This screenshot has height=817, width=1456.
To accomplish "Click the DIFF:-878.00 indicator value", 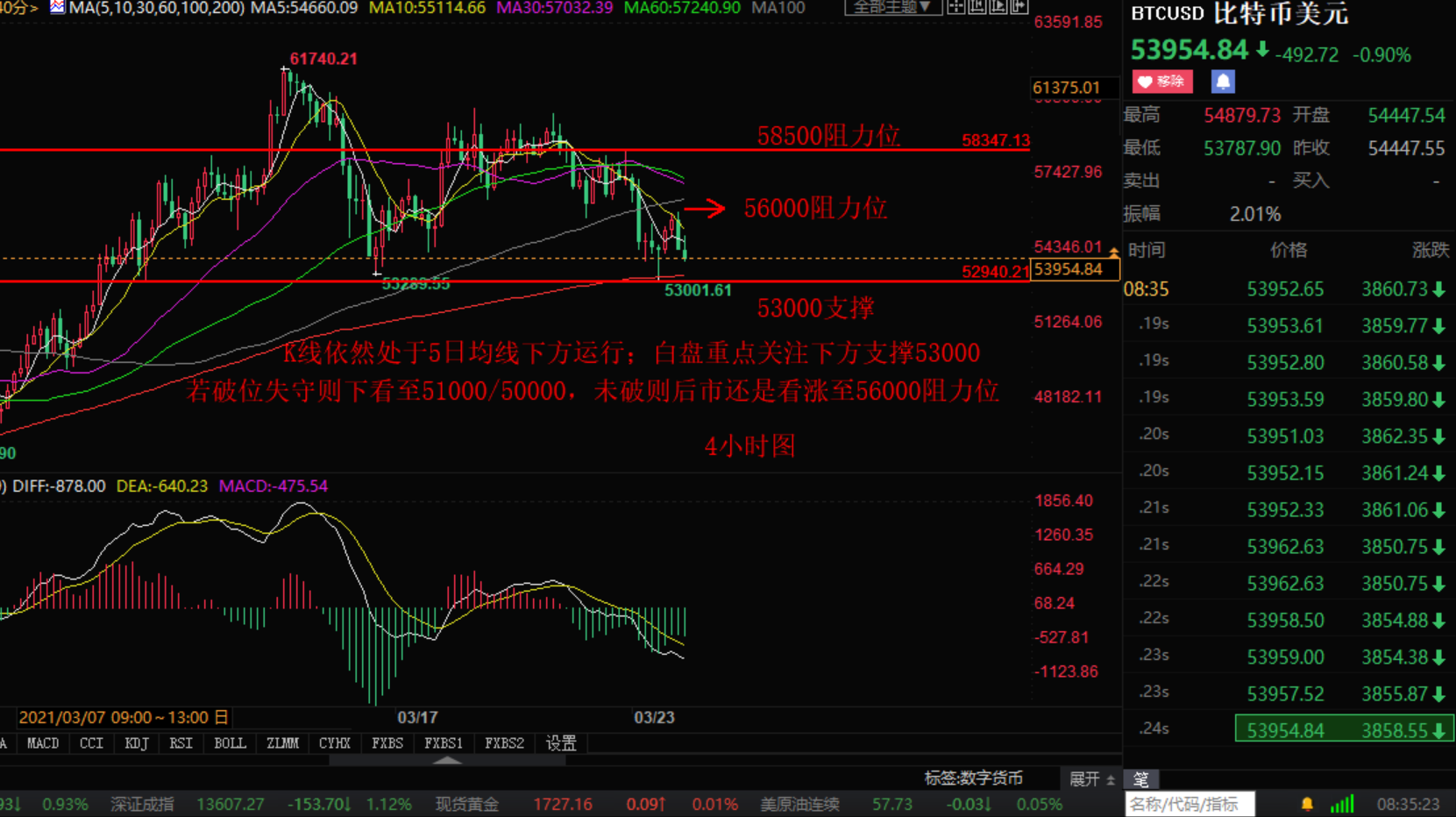I will 59,486.
